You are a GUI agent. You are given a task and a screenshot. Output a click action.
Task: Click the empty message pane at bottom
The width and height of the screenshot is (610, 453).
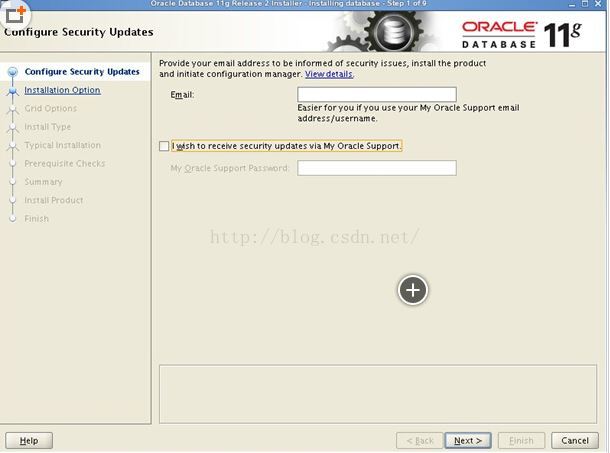coord(378,394)
